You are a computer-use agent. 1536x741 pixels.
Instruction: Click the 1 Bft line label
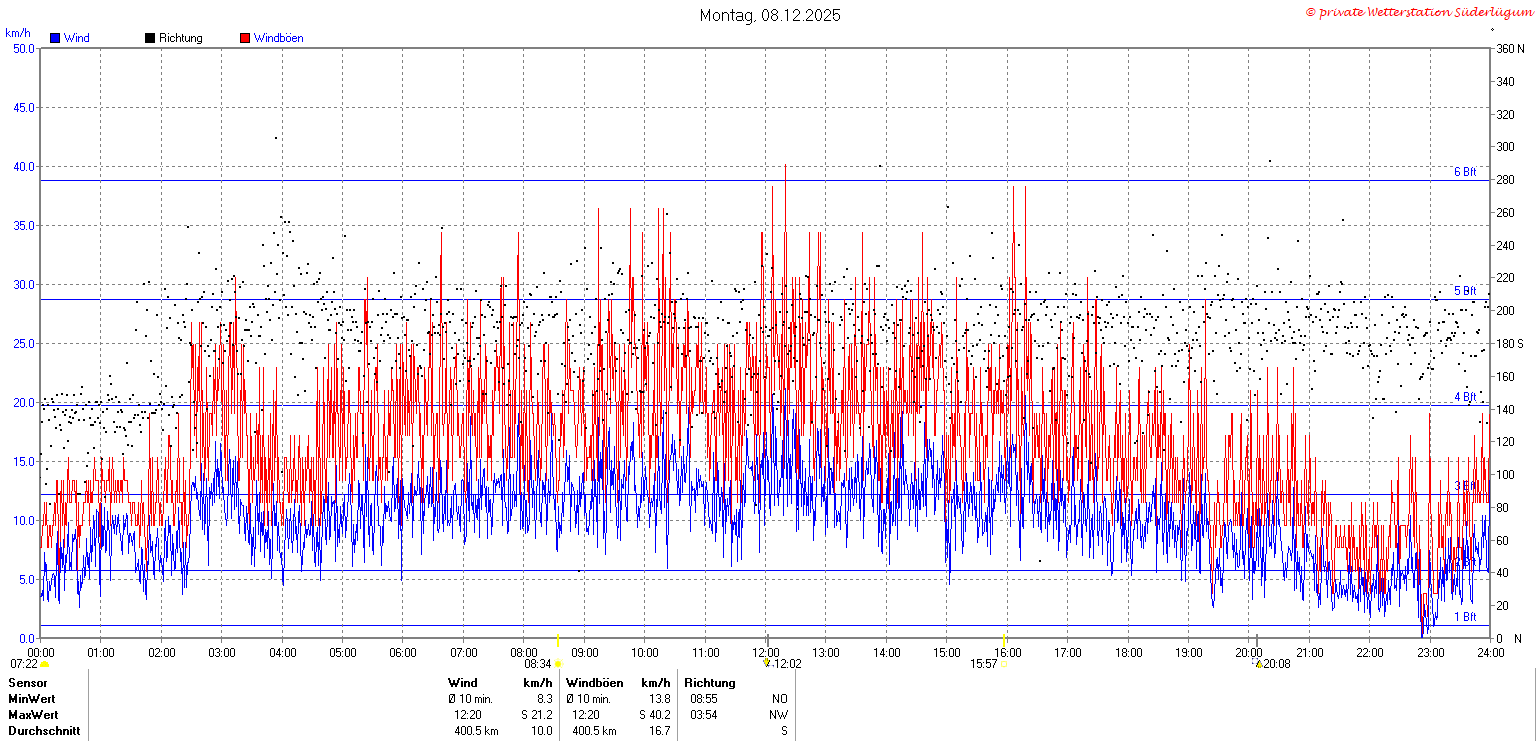(x=1465, y=617)
